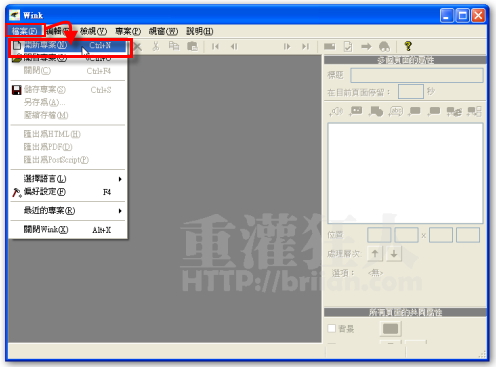Viewport: 496px width, 367px height.
Task: Click the right-arrow render toolbar icon
Action: coord(366,46)
